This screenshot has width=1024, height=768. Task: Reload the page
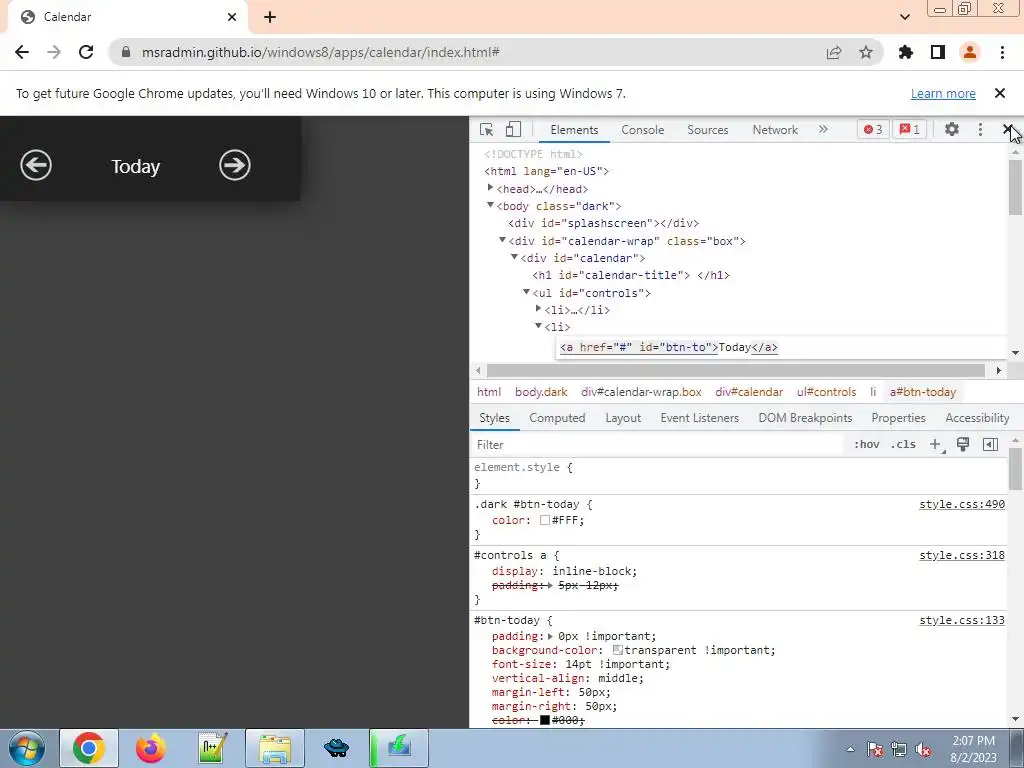(x=86, y=52)
